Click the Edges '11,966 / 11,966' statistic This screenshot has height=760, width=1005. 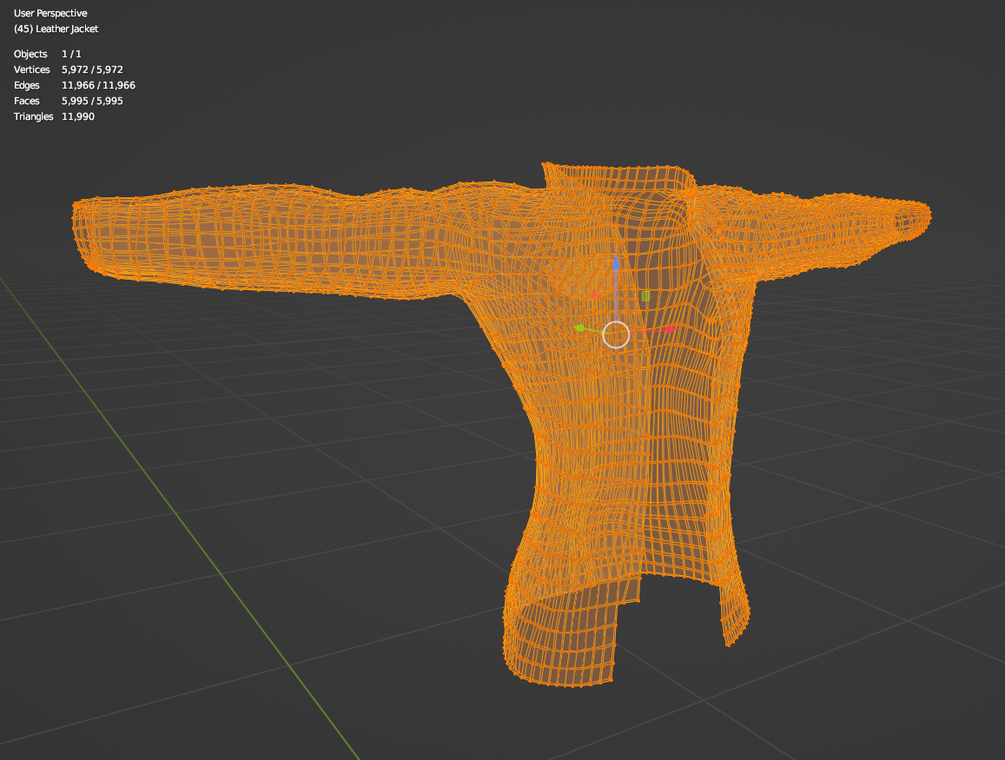98,85
